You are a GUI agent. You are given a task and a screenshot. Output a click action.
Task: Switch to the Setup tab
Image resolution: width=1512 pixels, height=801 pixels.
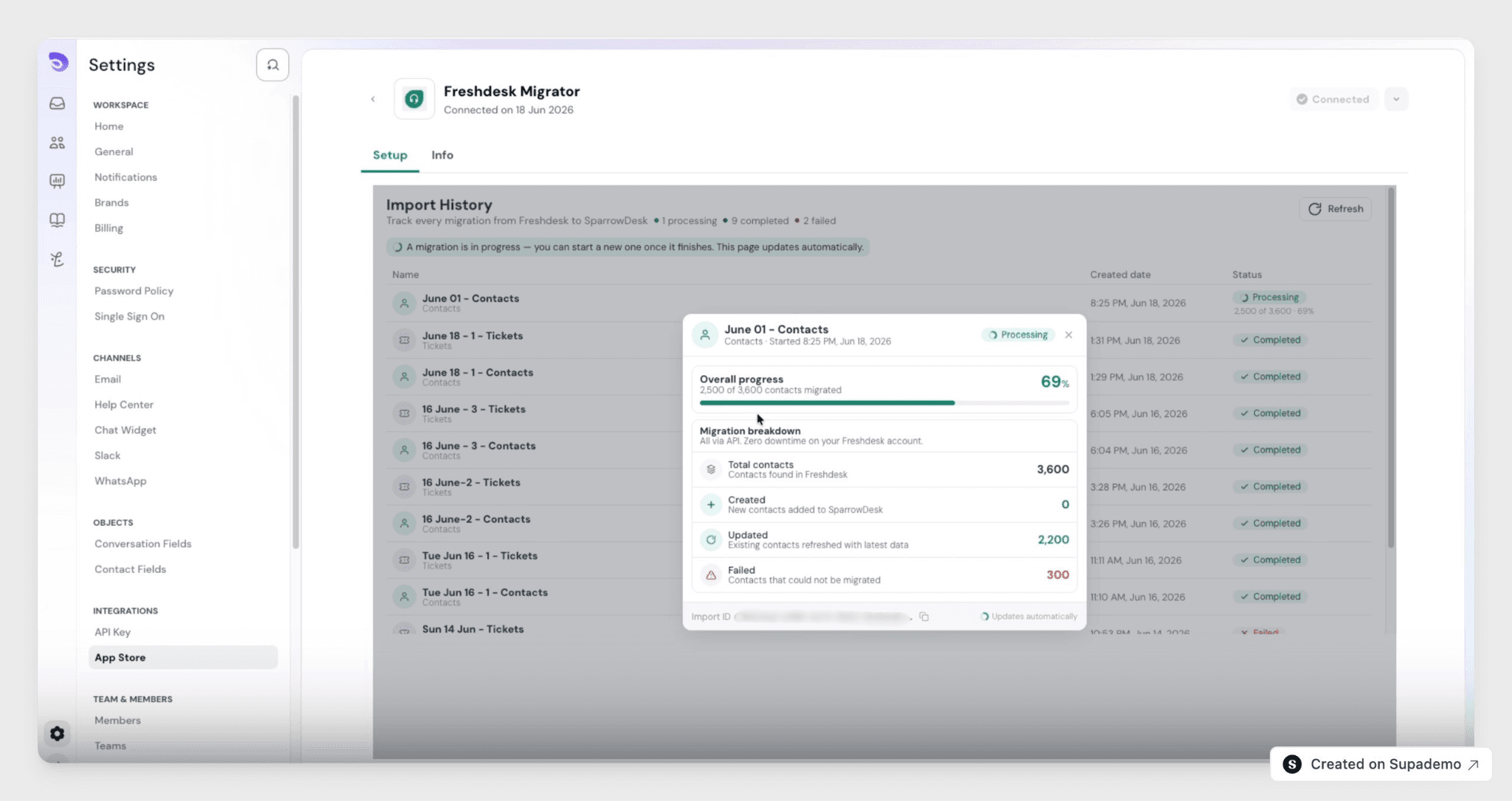[390, 155]
